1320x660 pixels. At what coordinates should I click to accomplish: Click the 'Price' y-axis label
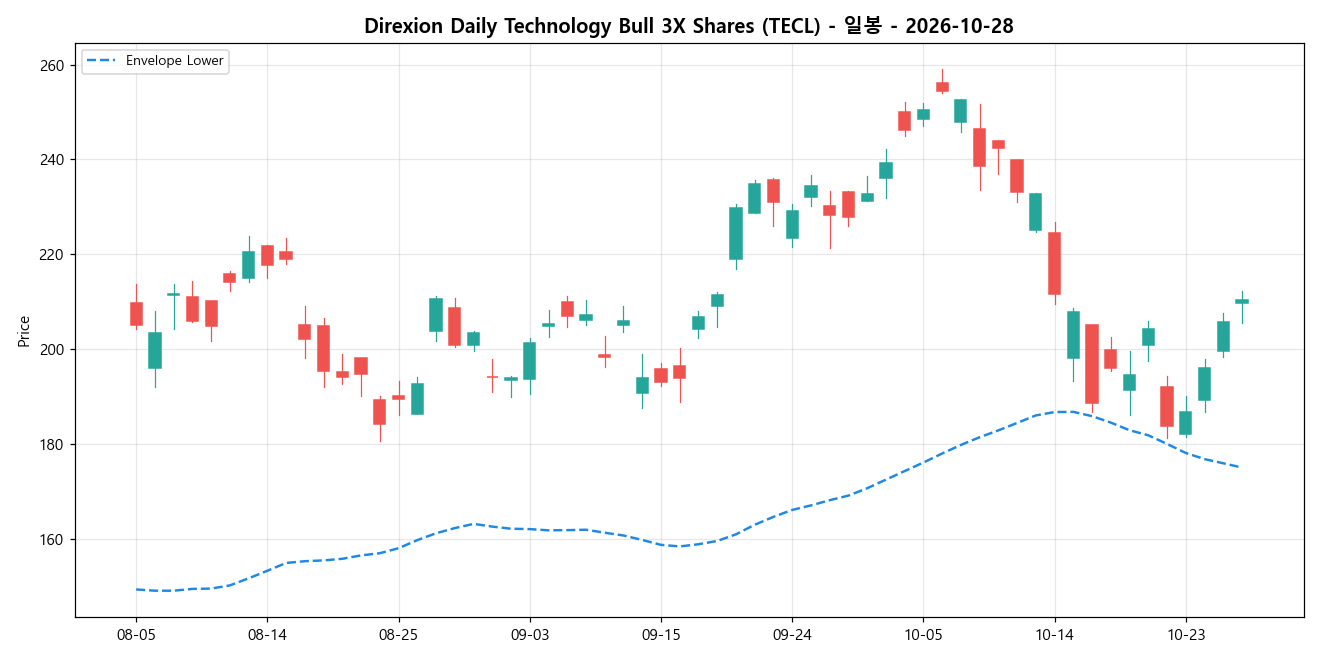click(x=24, y=331)
